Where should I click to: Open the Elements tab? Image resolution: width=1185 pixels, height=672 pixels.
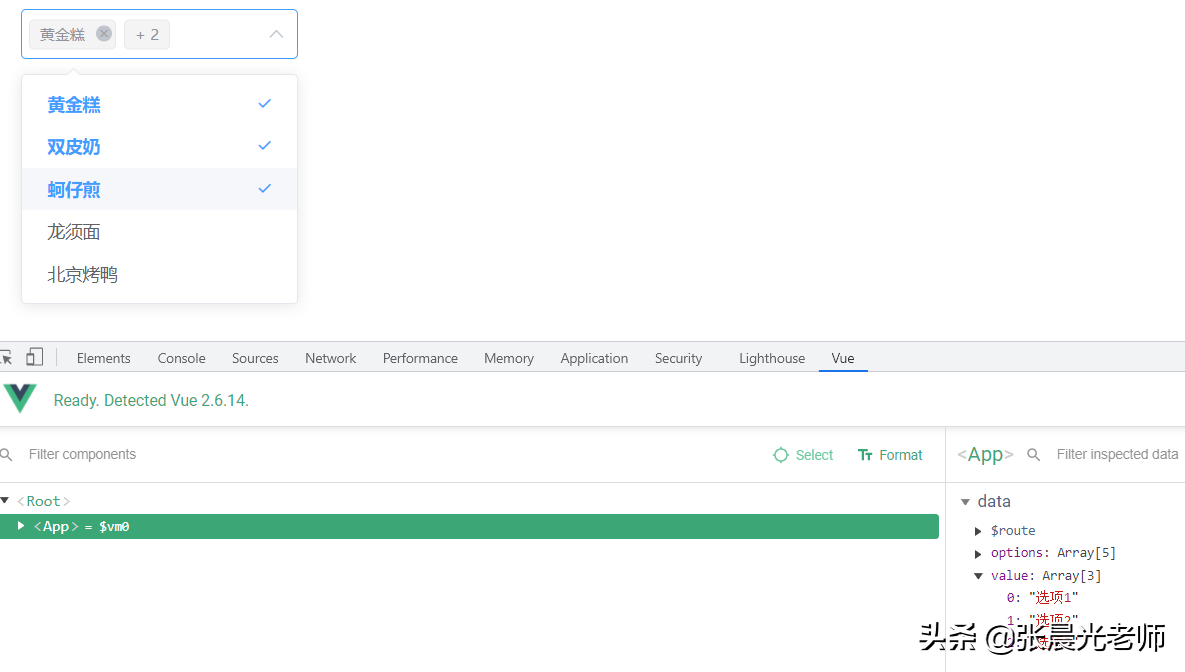(104, 358)
